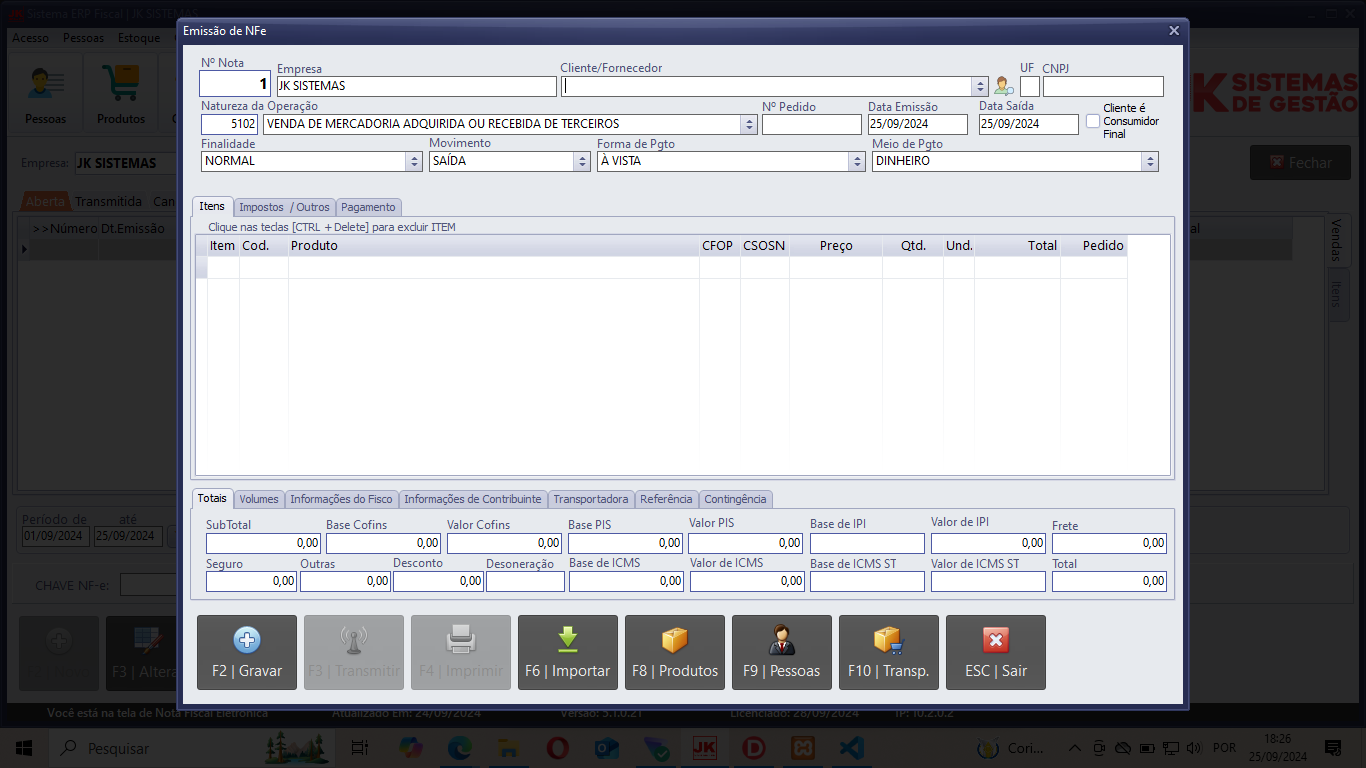
Task: Click the Data Emissão date field
Action: click(x=918, y=124)
